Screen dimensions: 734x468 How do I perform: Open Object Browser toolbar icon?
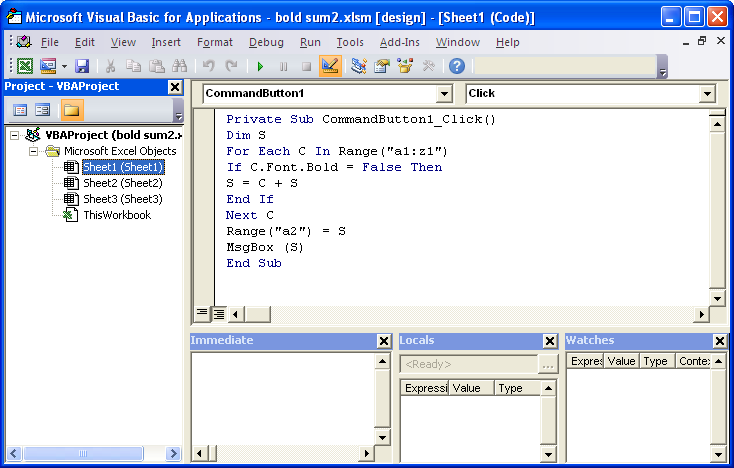tap(405, 66)
